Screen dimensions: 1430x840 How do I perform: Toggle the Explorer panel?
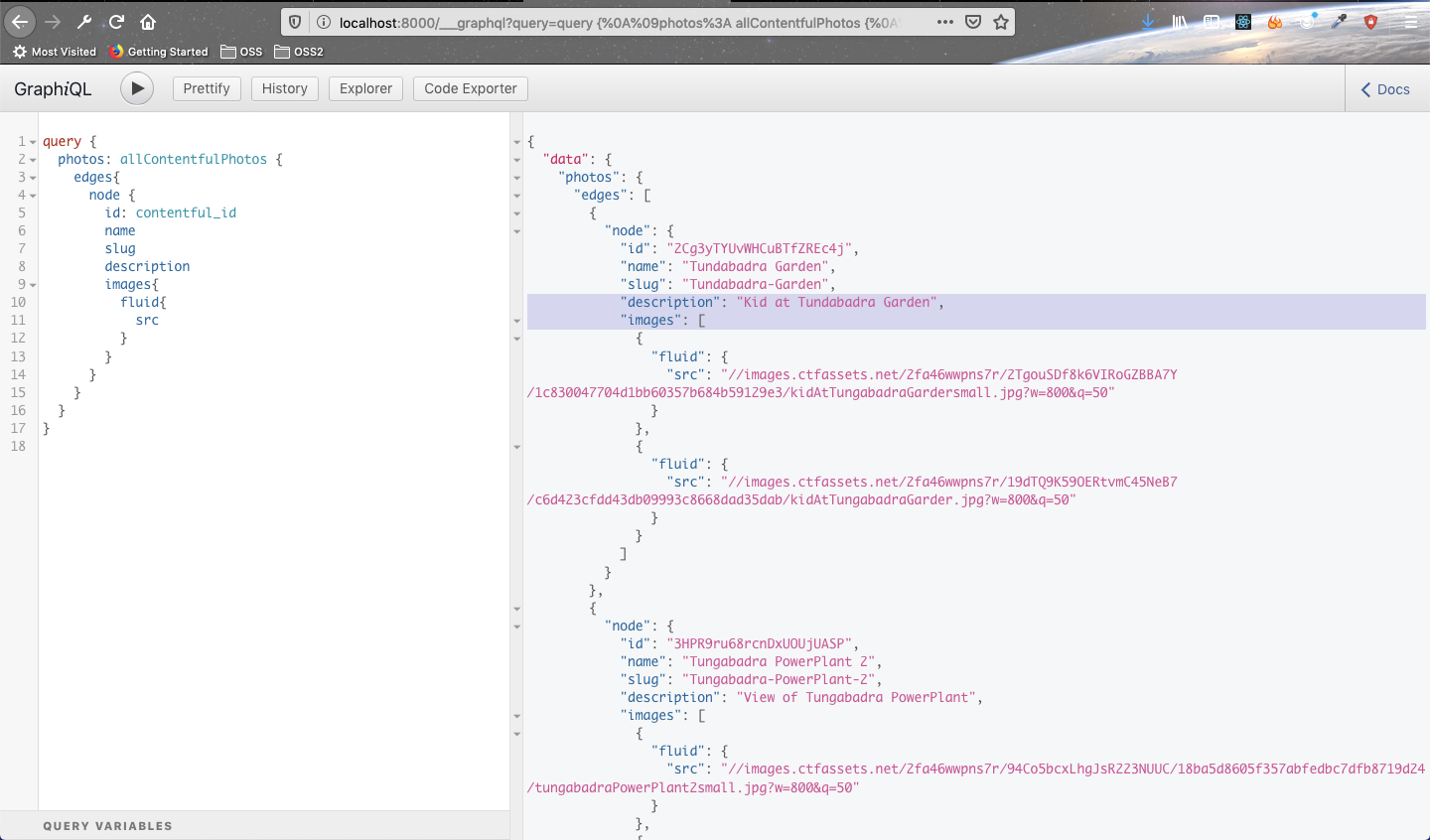[x=365, y=88]
